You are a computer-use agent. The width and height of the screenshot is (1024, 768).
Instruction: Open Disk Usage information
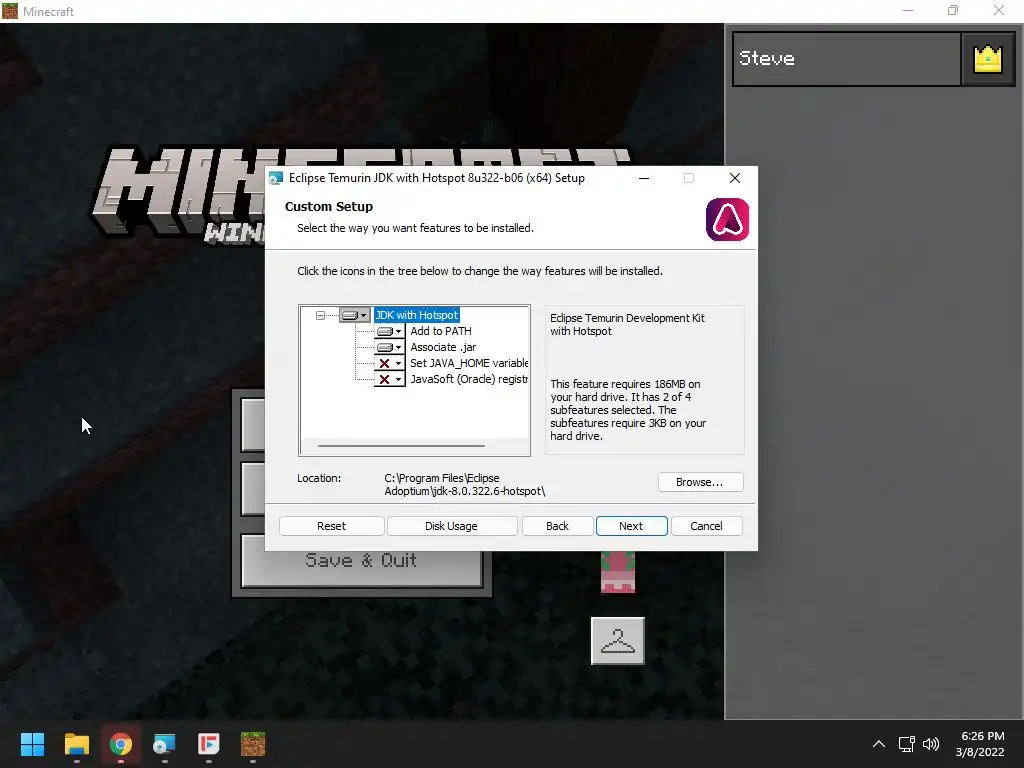pos(451,526)
